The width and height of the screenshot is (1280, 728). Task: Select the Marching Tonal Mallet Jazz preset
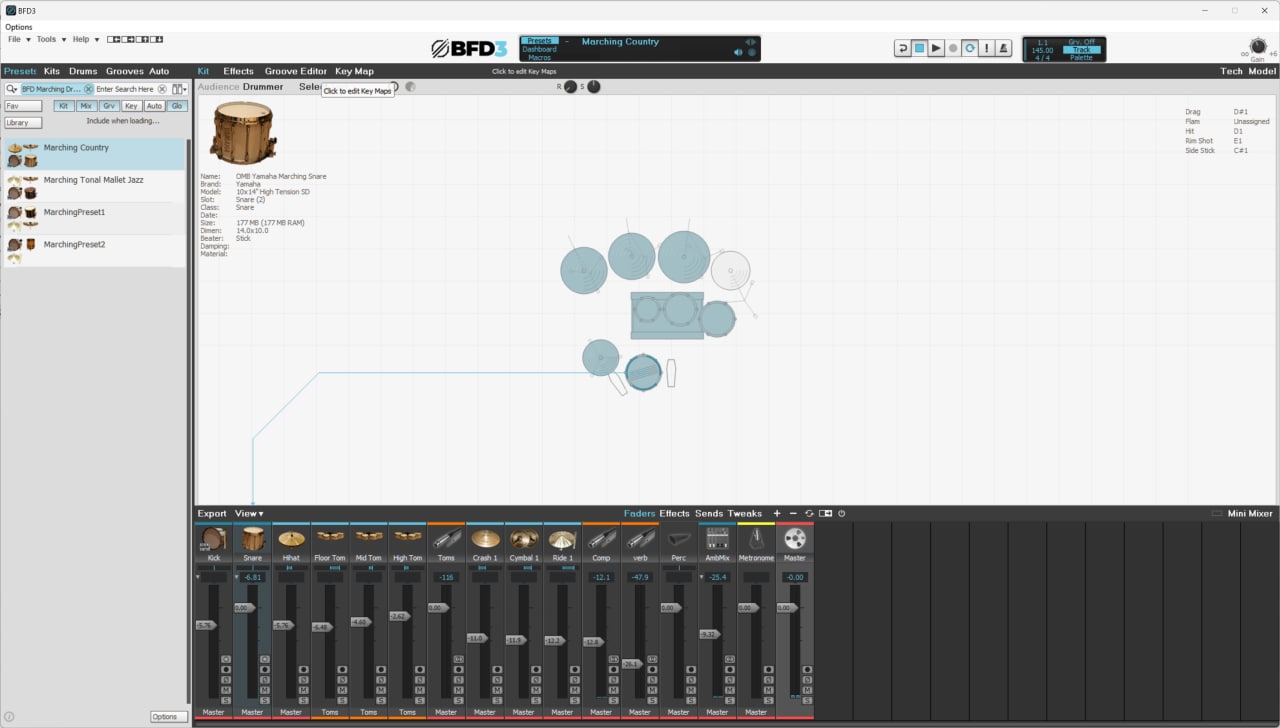93,180
